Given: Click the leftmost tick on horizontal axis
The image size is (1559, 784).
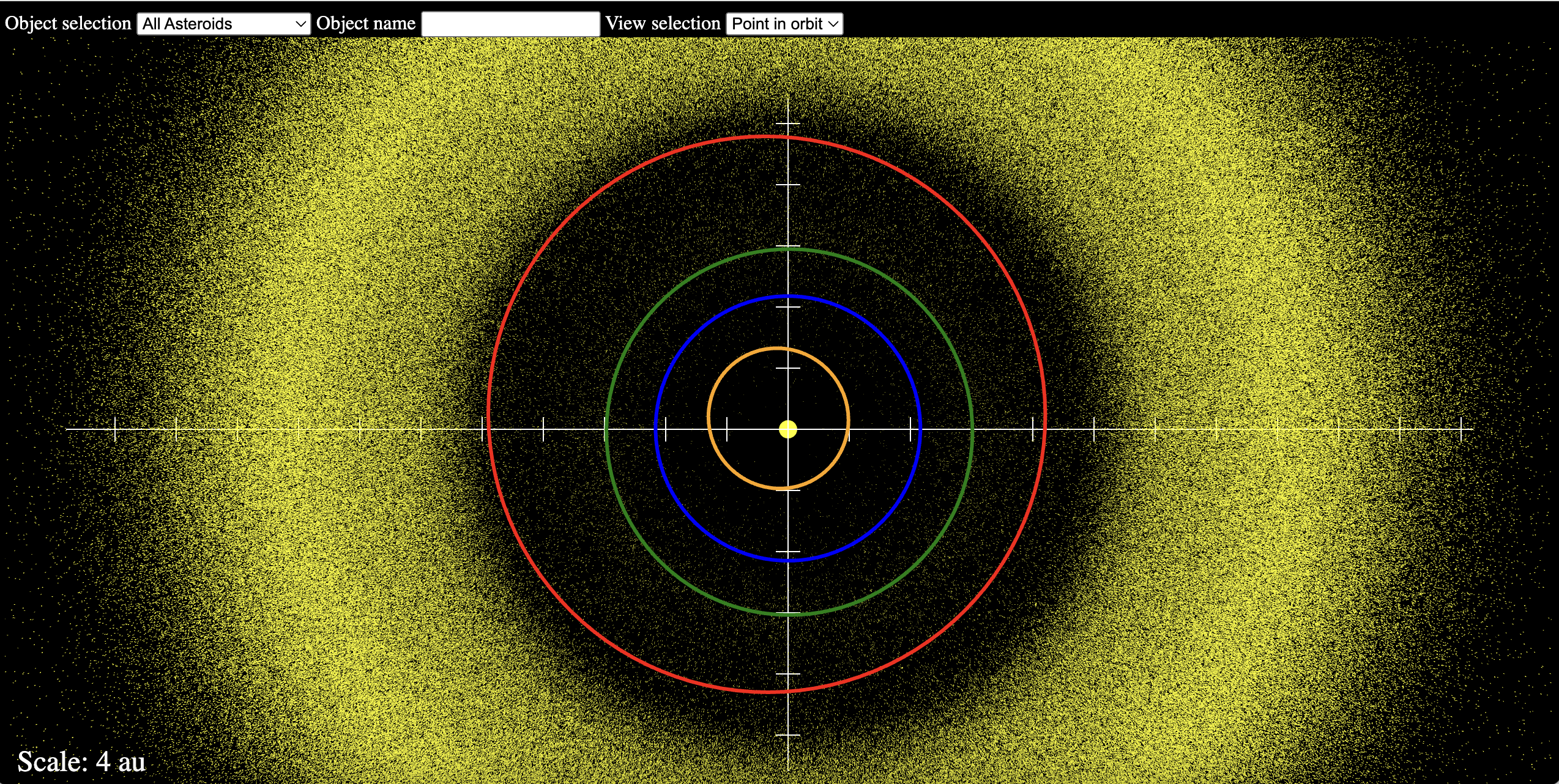Looking at the screenshot, I should [x=115, y=429].
